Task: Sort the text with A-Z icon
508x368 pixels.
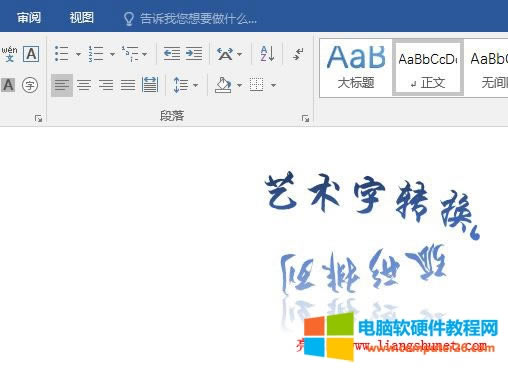Action: click(x=267, y=54)
